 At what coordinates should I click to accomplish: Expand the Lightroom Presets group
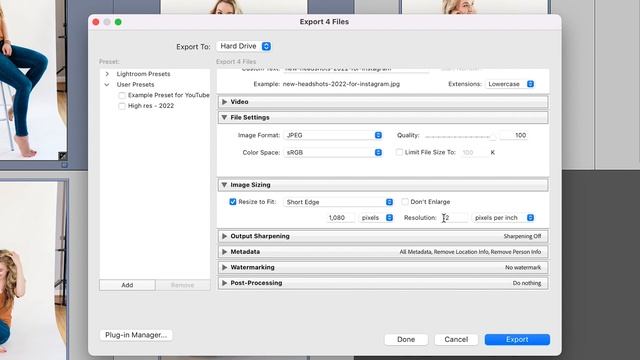pyautogui.click(x=107, y=74)
